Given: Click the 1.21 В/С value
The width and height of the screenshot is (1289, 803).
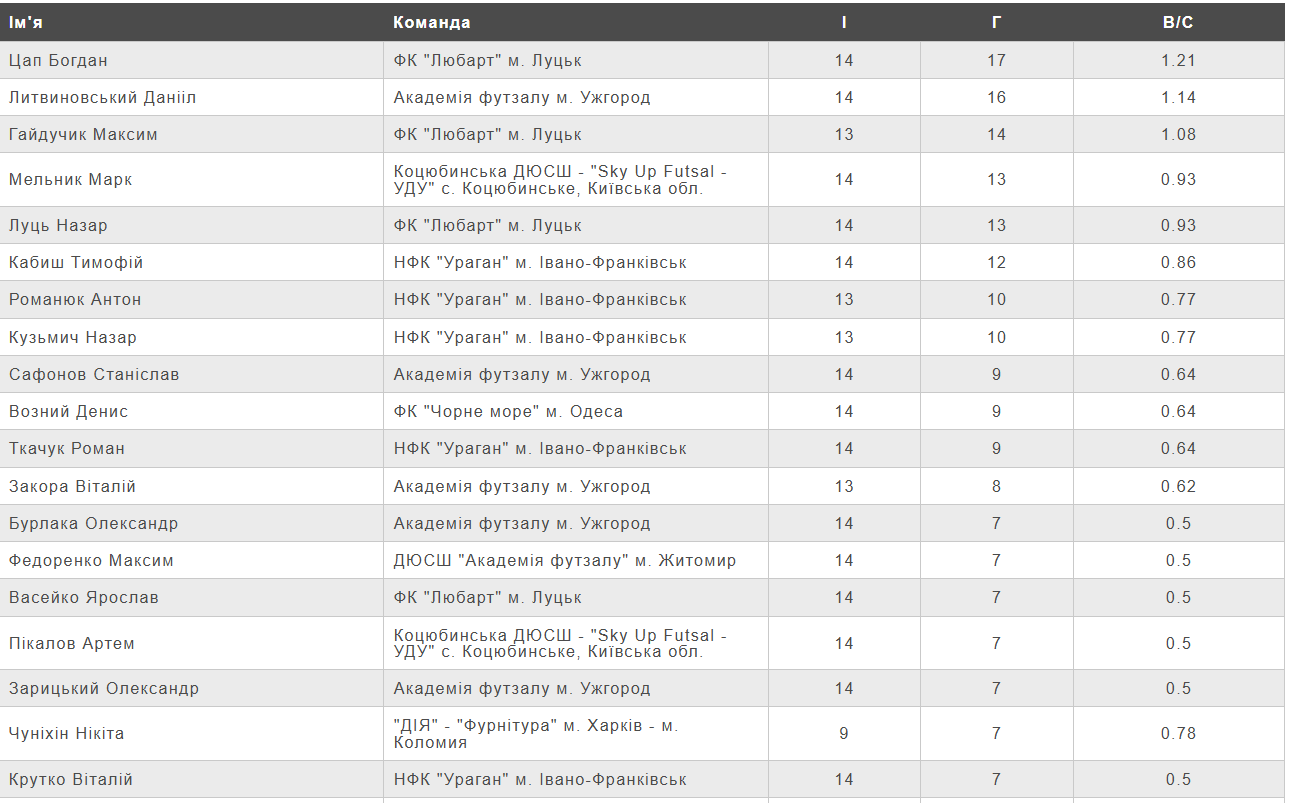Looking at the screenshot, I should click(1178, 60).
